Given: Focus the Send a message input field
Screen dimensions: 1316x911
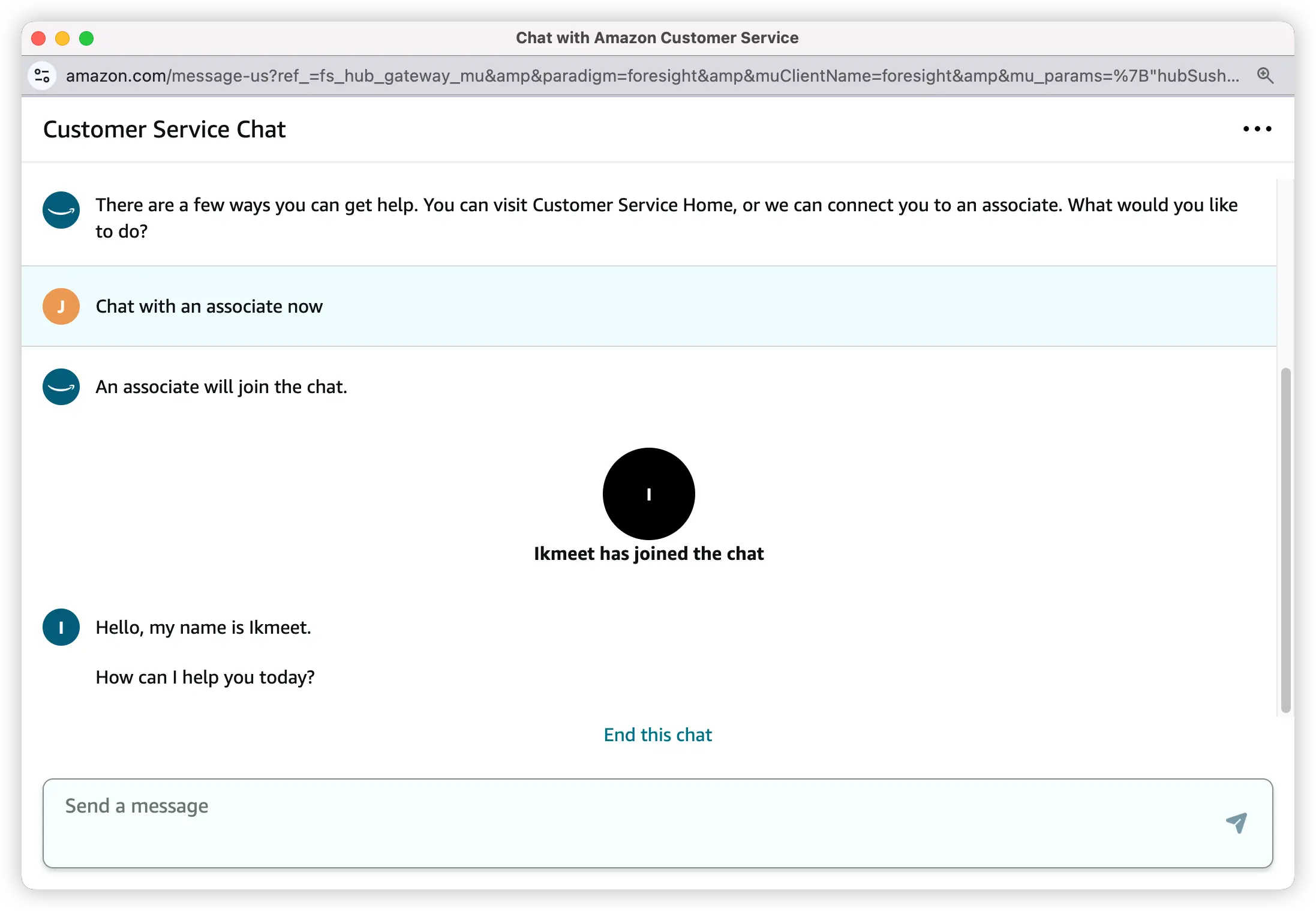Looking at the screenshot, I should coord(657,823).
